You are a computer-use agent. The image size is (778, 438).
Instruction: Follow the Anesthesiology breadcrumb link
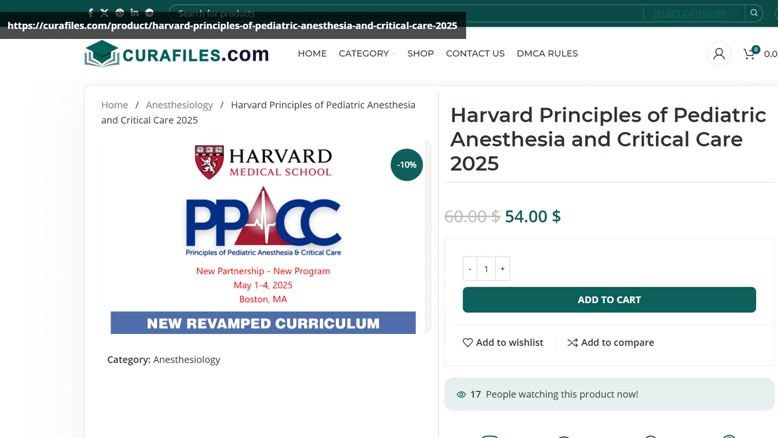(x=179, y=105)
